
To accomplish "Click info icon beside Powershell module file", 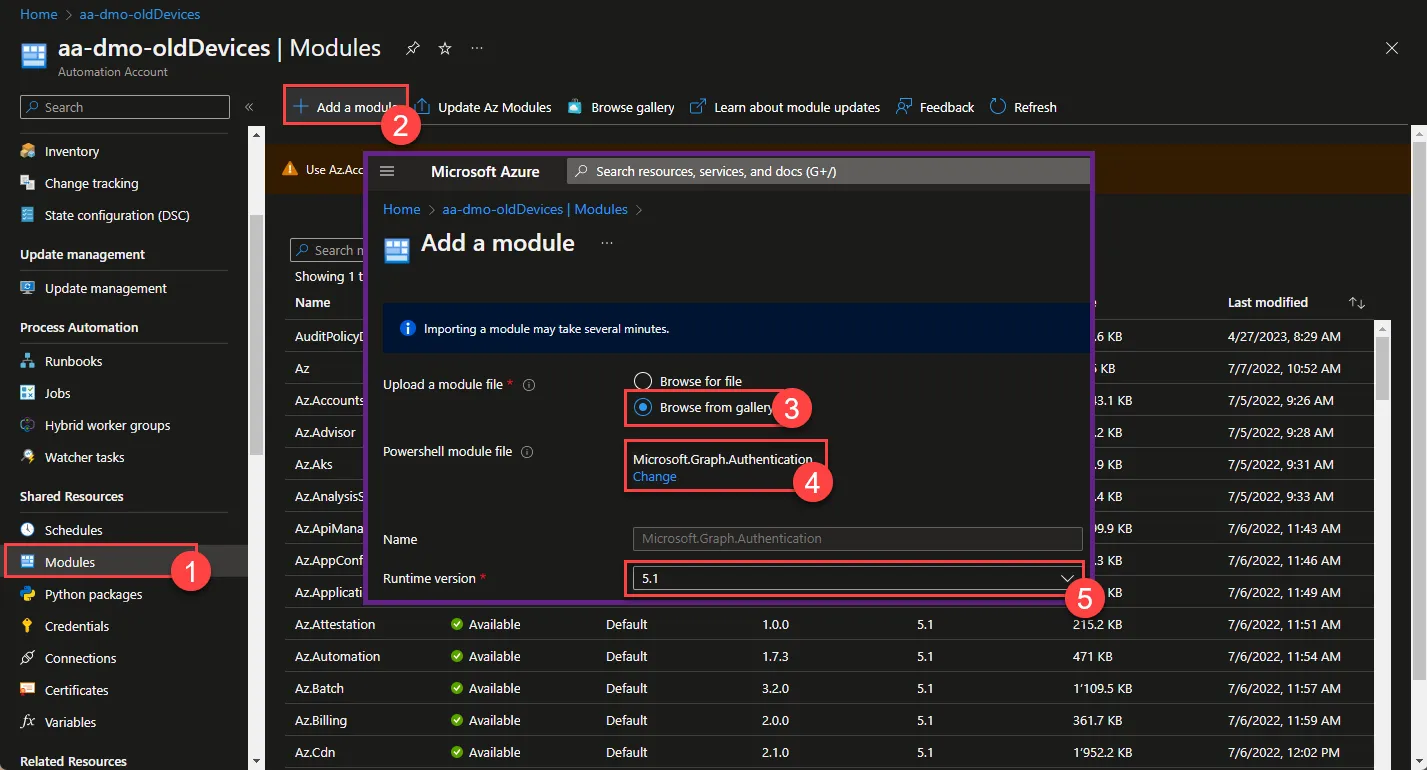I will (527, 451).
